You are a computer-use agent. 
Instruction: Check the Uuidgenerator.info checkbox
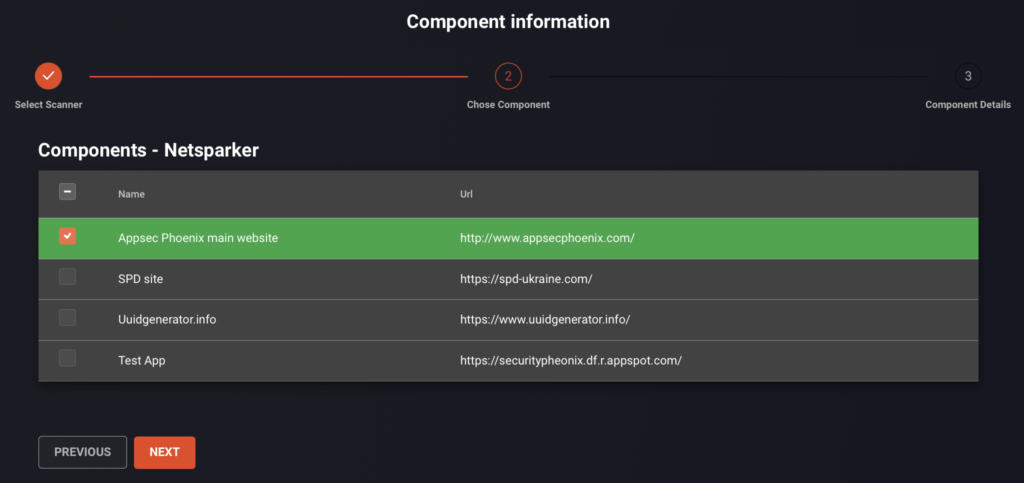click(x=67, y=317)
